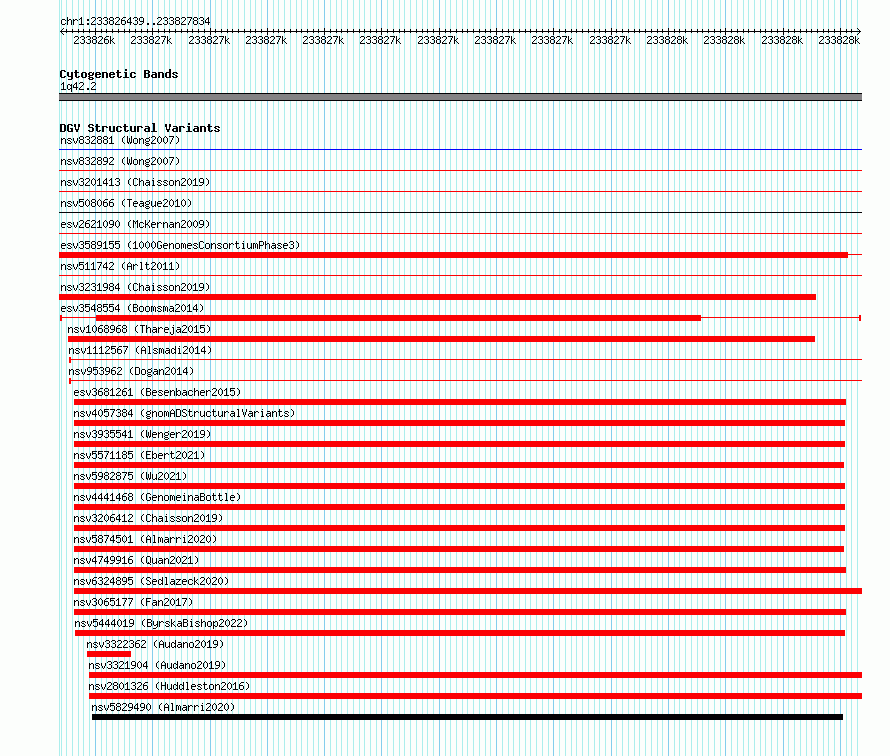Click esv2621090 (McKernan2009) variant label
The width and height of the screenshot is (890, 756).
(x=135, y=224)
